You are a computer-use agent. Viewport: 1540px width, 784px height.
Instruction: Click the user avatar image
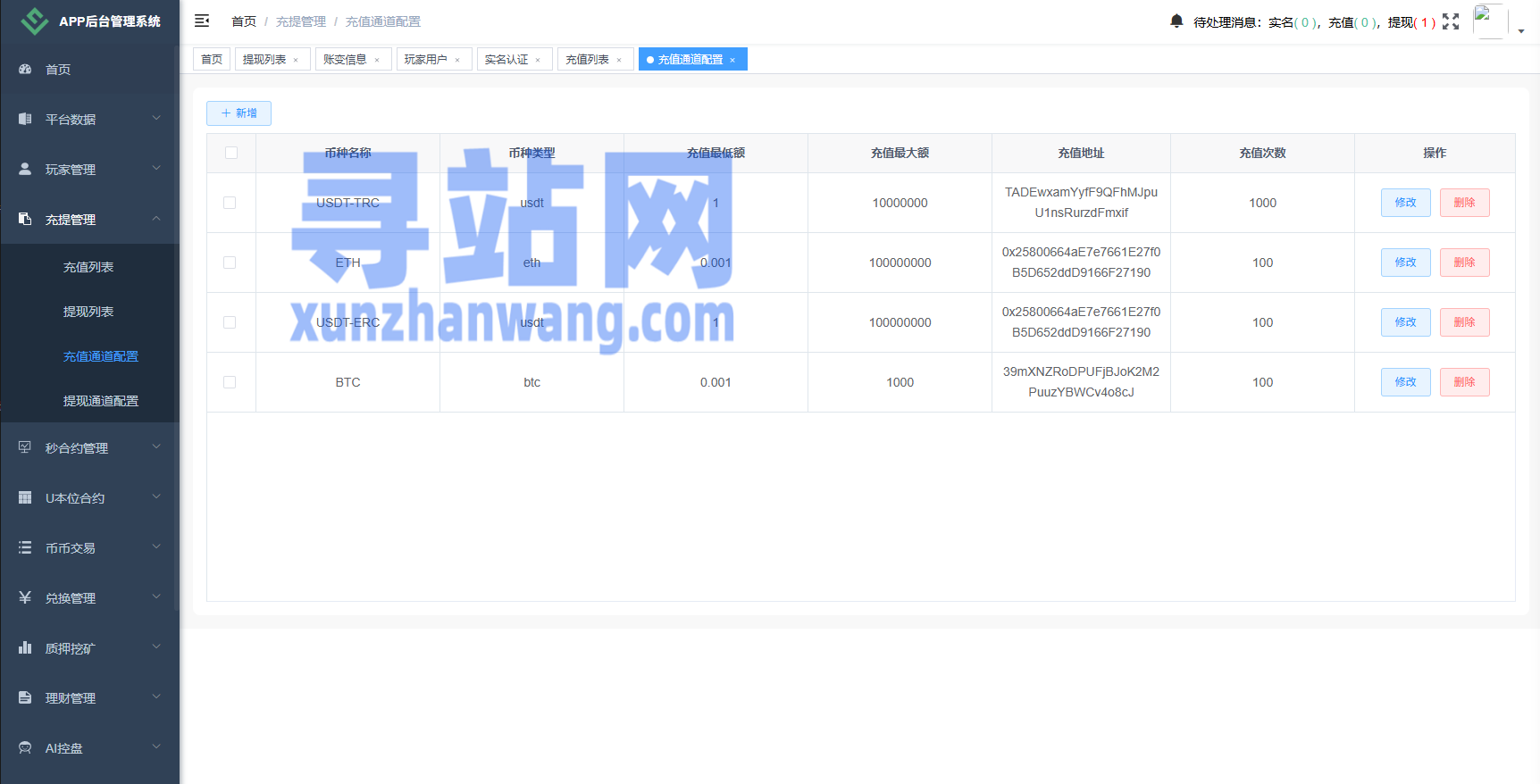[1489, 21]
